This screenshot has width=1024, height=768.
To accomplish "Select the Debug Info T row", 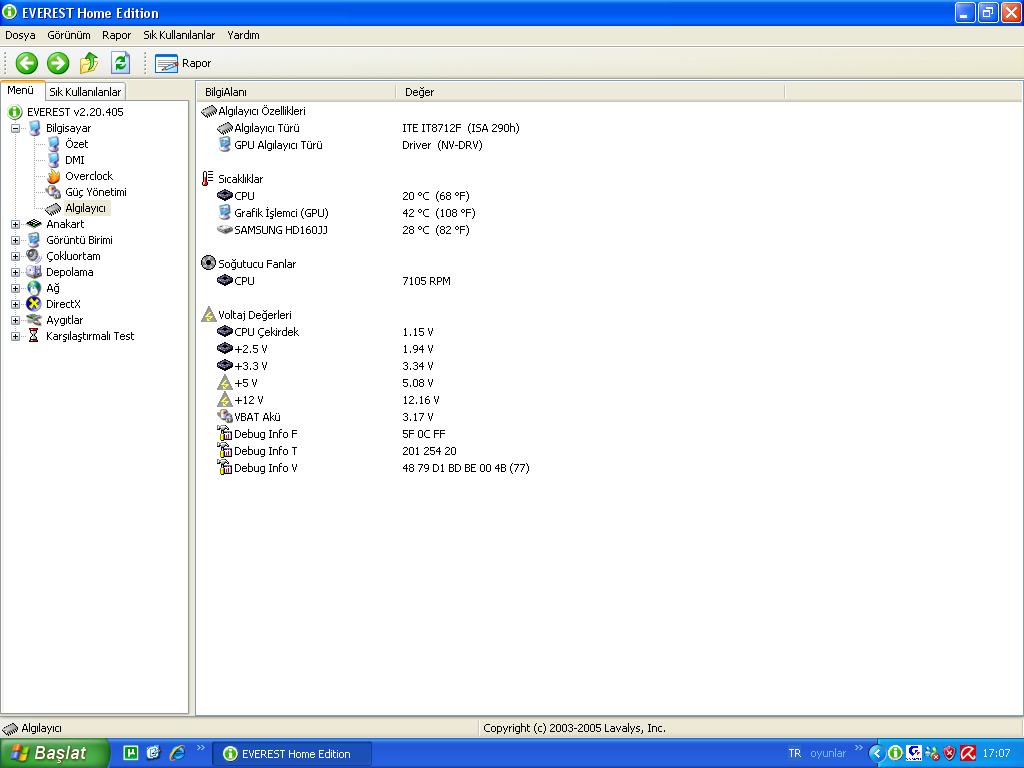I will coord(337,451).
